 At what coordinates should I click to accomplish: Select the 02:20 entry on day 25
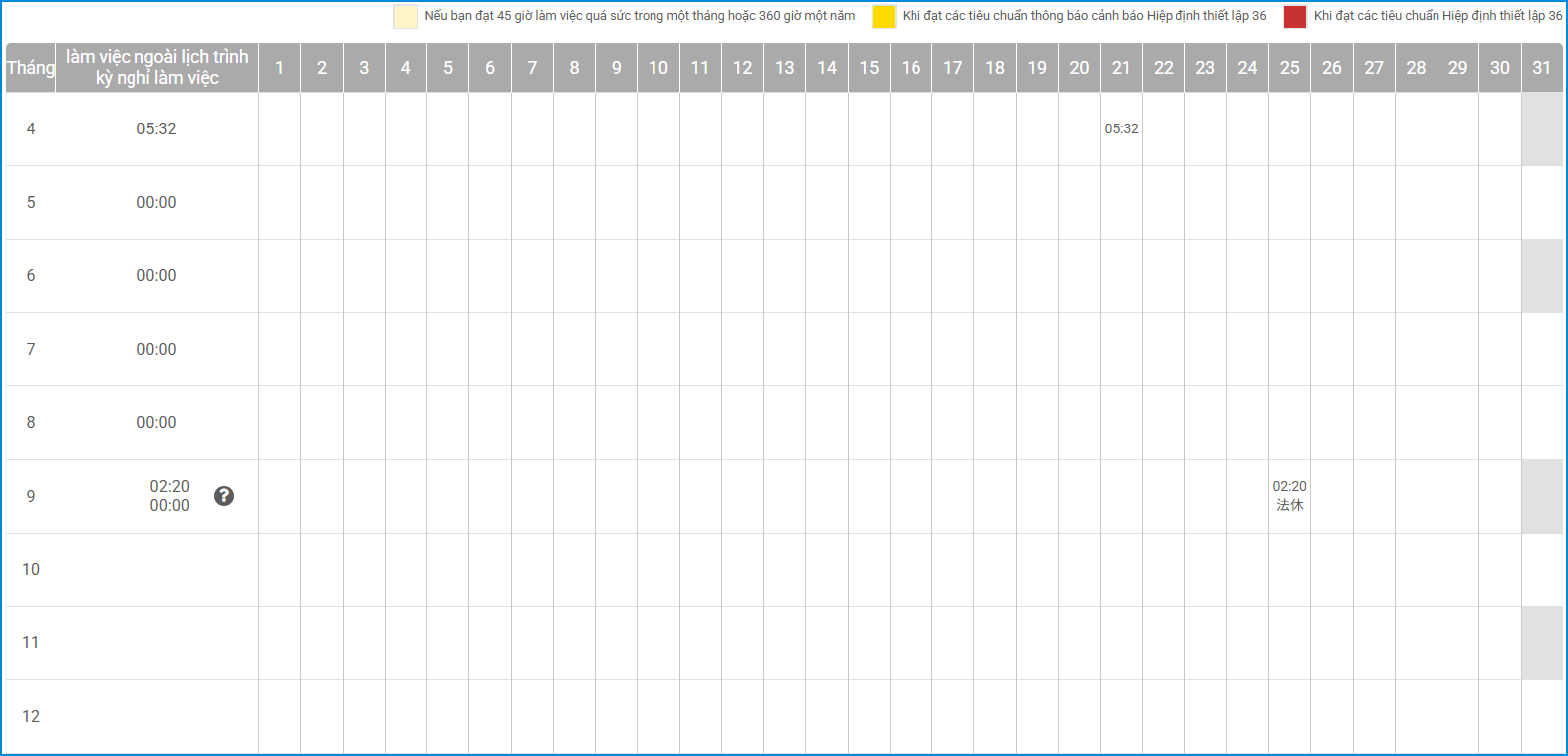pyautogui.click(x=1289, y=487)
